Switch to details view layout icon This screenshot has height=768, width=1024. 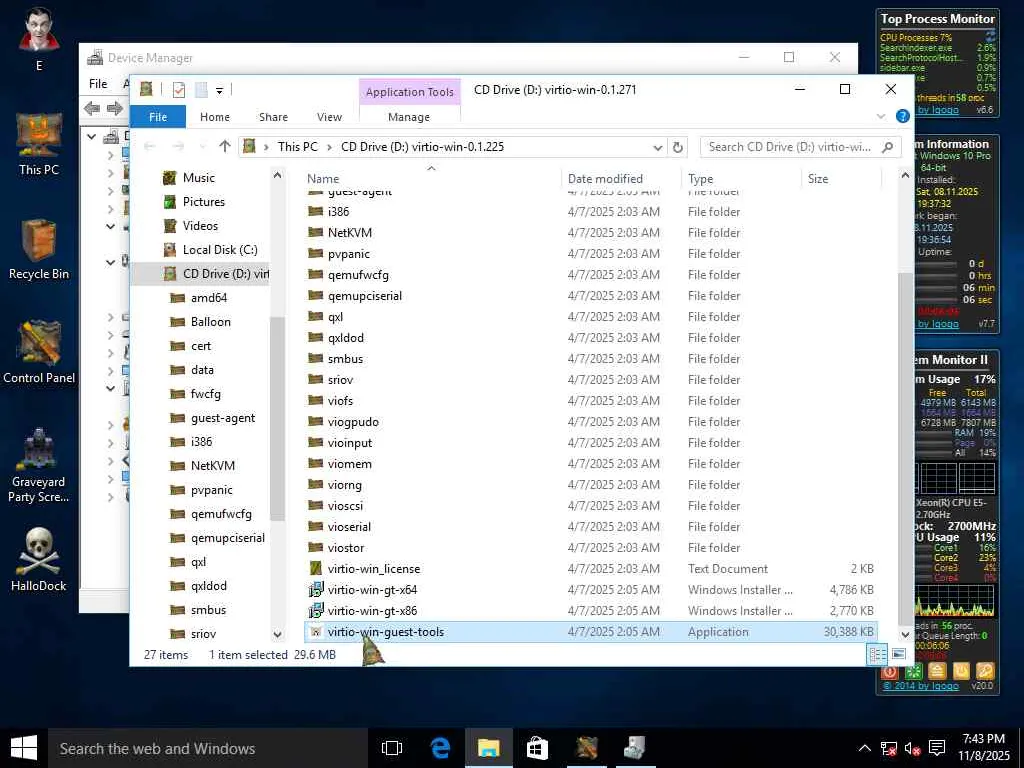877,654
